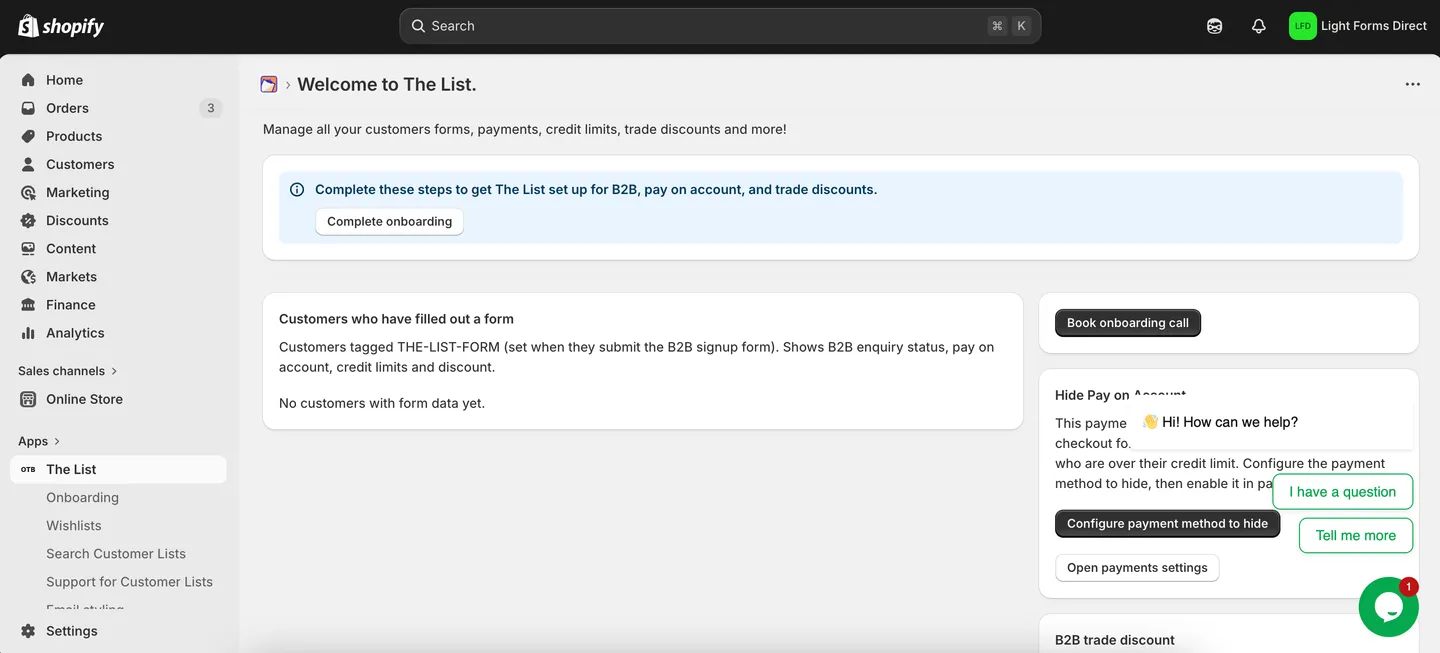Click the Orders inbox icon
Viewport: 1440px width, 653px height.
28,108
